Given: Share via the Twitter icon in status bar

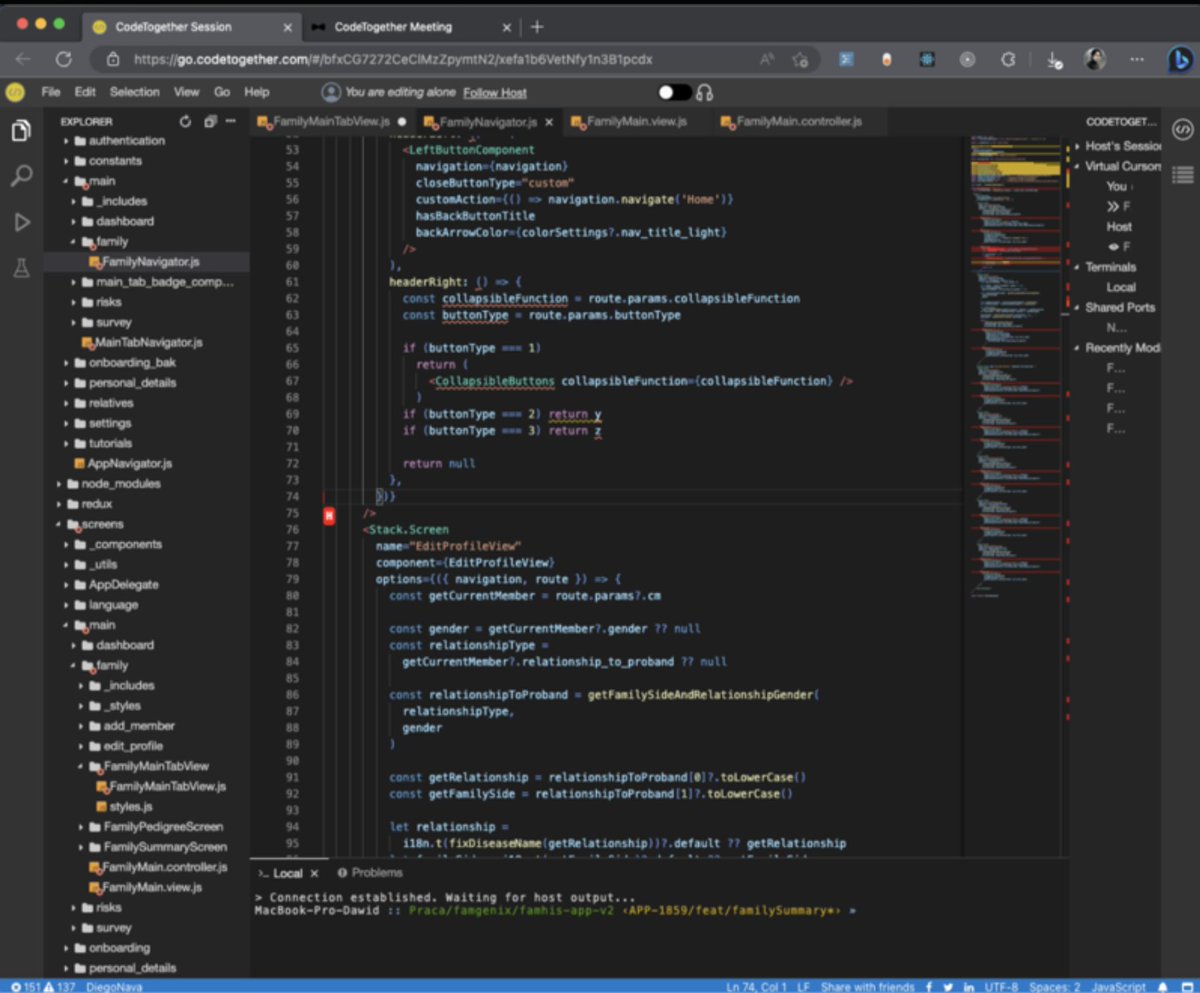Looking at the screenshot, I should click(950, 986).
